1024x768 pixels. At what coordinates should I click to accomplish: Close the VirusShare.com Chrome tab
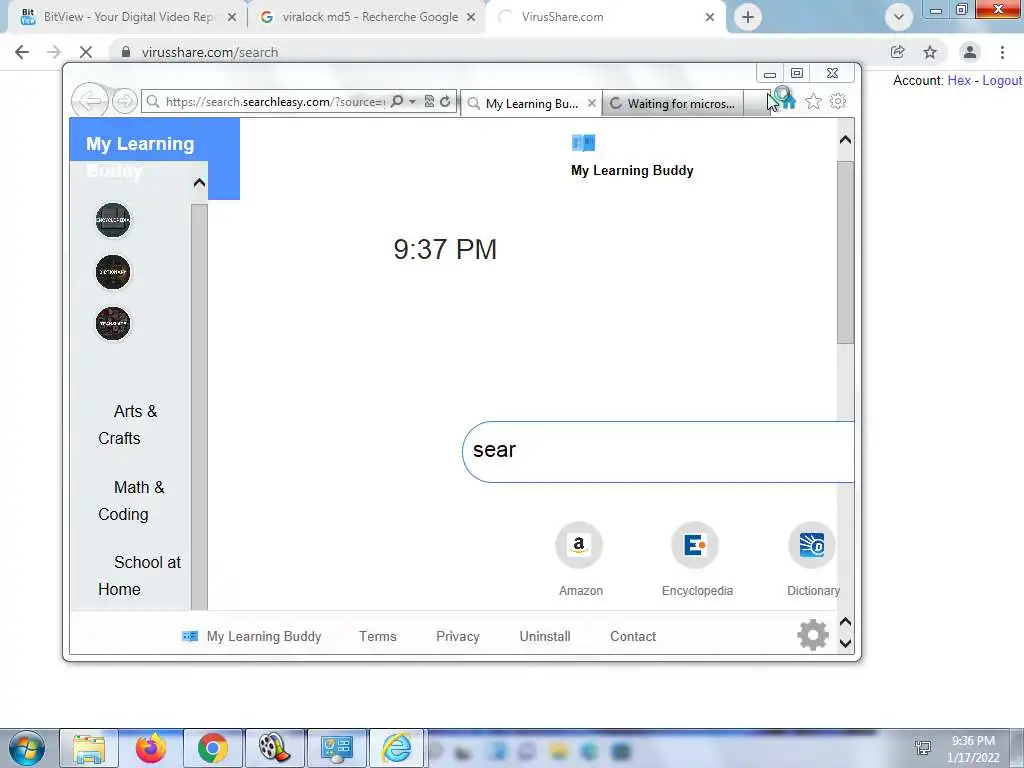coord(710,18)
